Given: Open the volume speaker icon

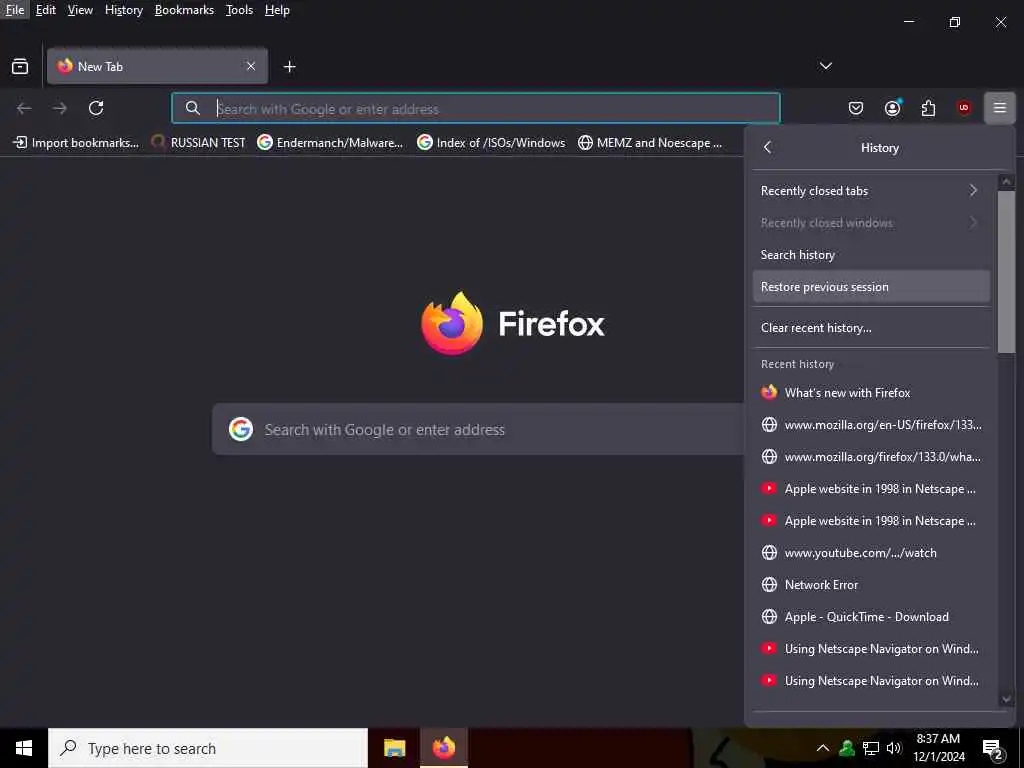Looking at the screenshot, I should click(894, 748).
